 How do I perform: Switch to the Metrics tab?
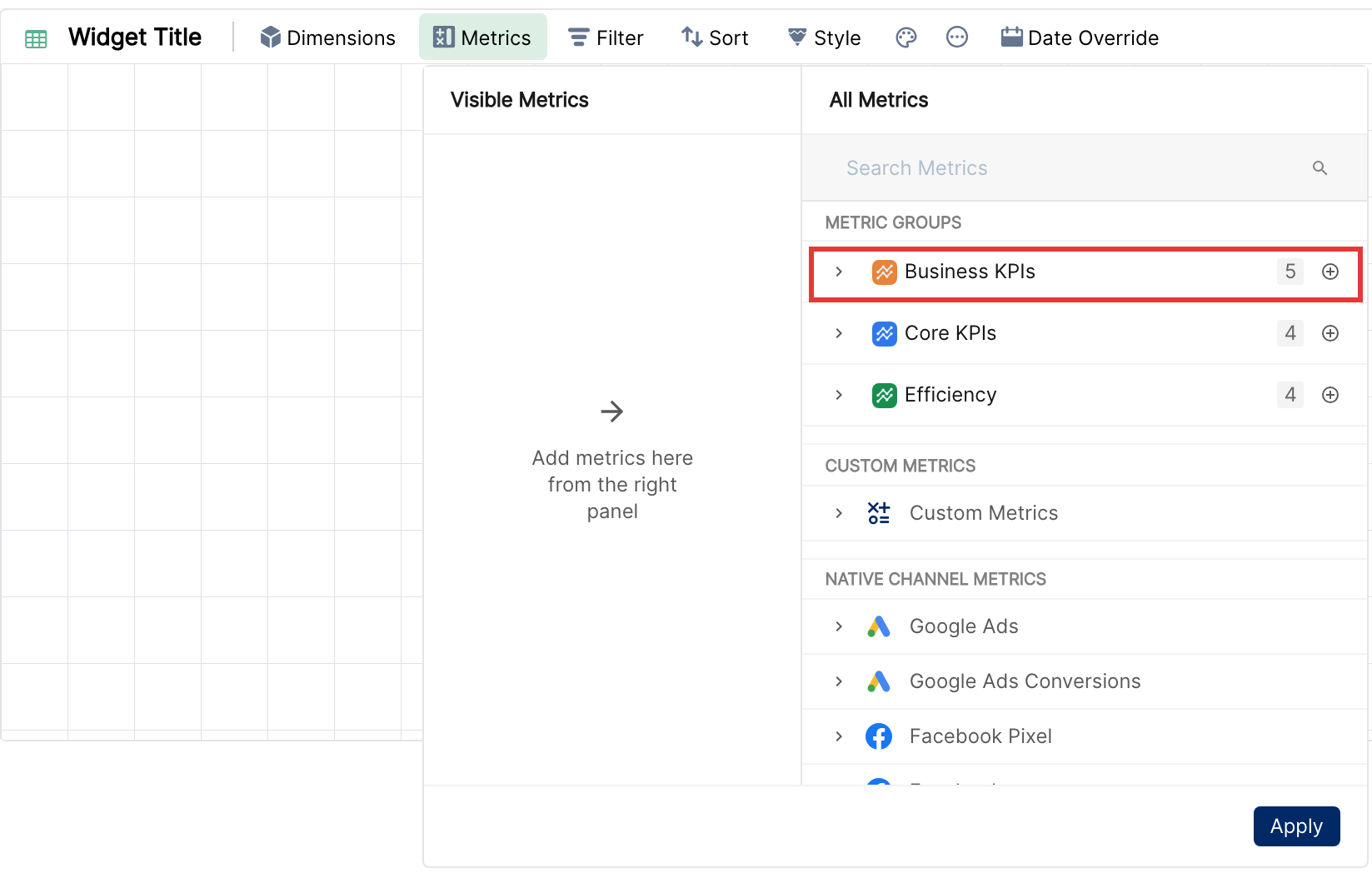(x=483, y=37)
